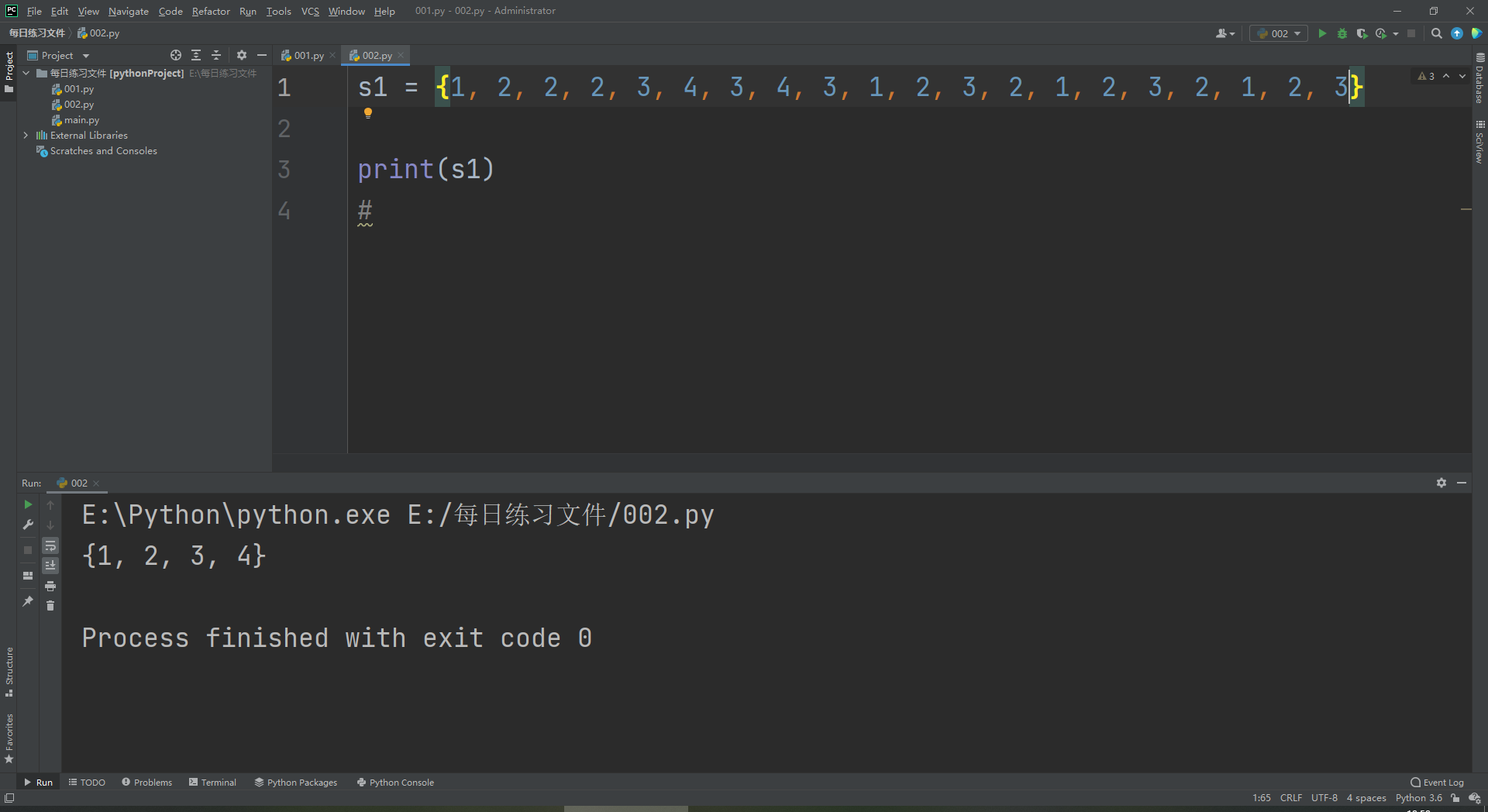Image resolution: width=1488 pixels, height=812 pixels.
Task: Expand External Libraries node
Action: click(26, 135)
